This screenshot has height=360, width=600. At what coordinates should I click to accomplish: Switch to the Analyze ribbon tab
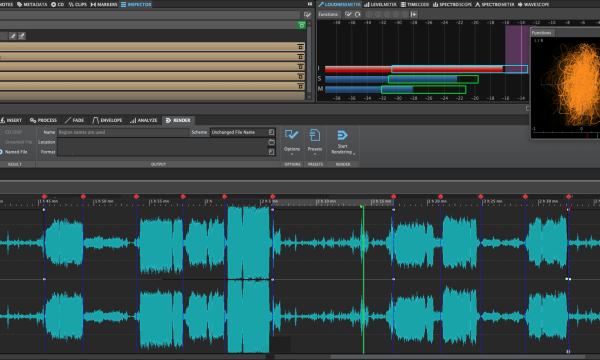pos(143,120)
